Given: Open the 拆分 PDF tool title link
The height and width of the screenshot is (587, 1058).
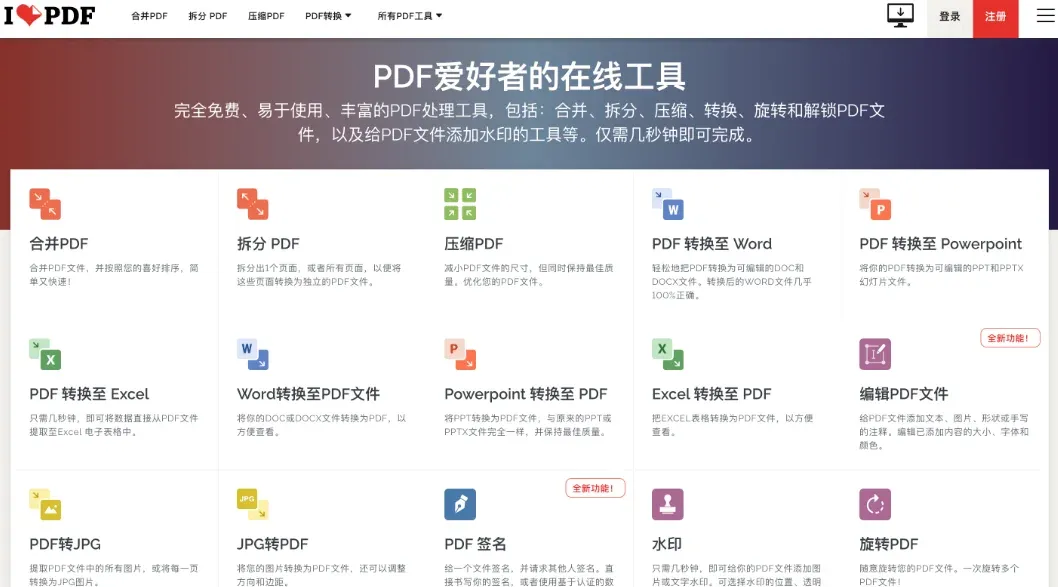Looking at the screenshot, I should point(268,244).
